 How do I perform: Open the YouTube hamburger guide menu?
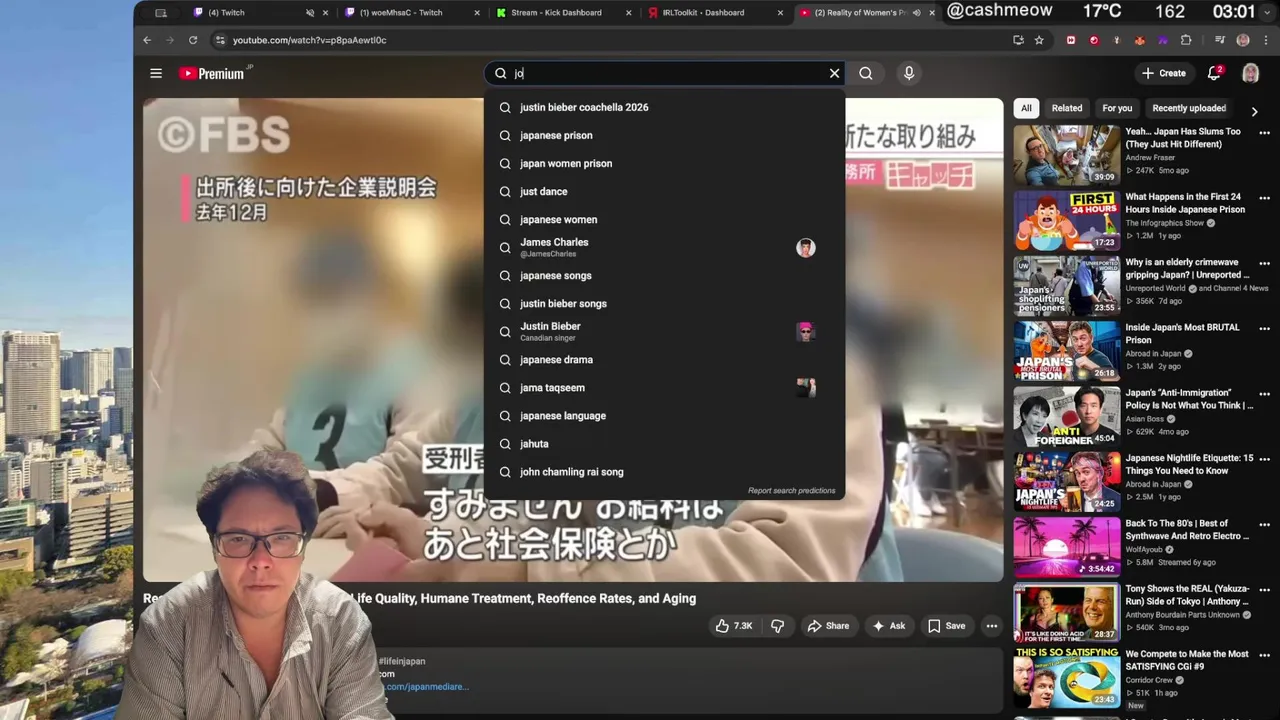[x=156, y=73]
